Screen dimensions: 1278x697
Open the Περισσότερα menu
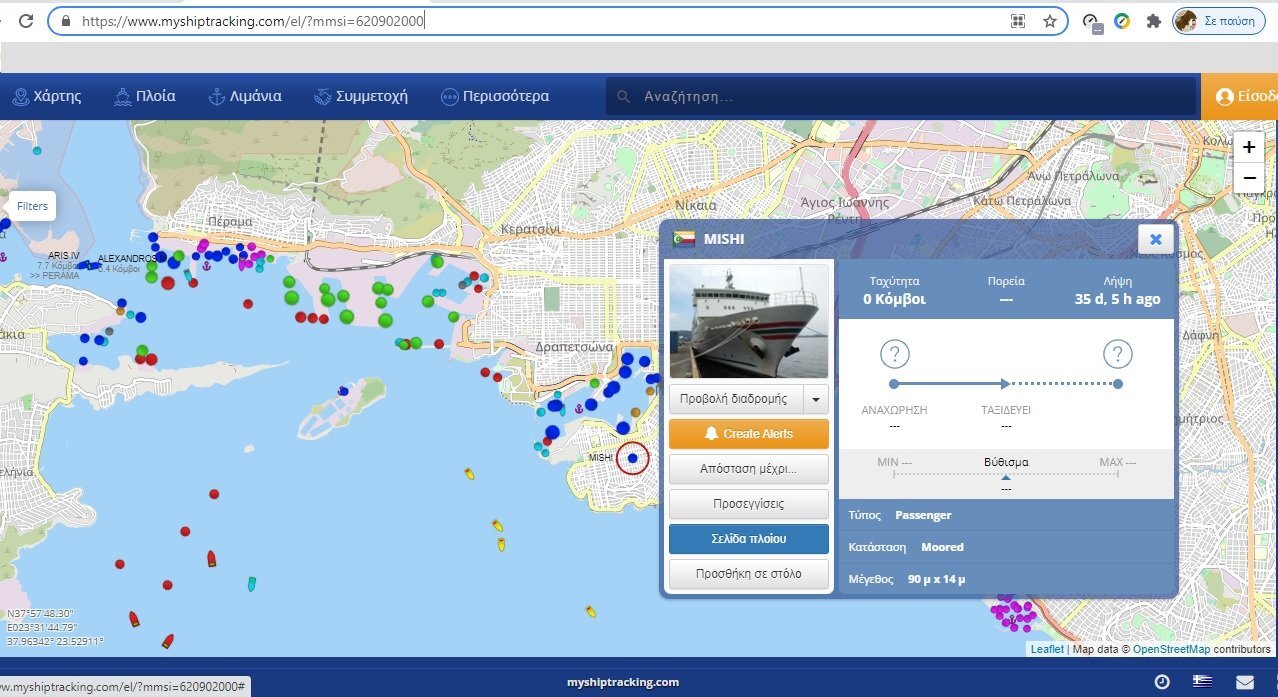click(494, 97)
